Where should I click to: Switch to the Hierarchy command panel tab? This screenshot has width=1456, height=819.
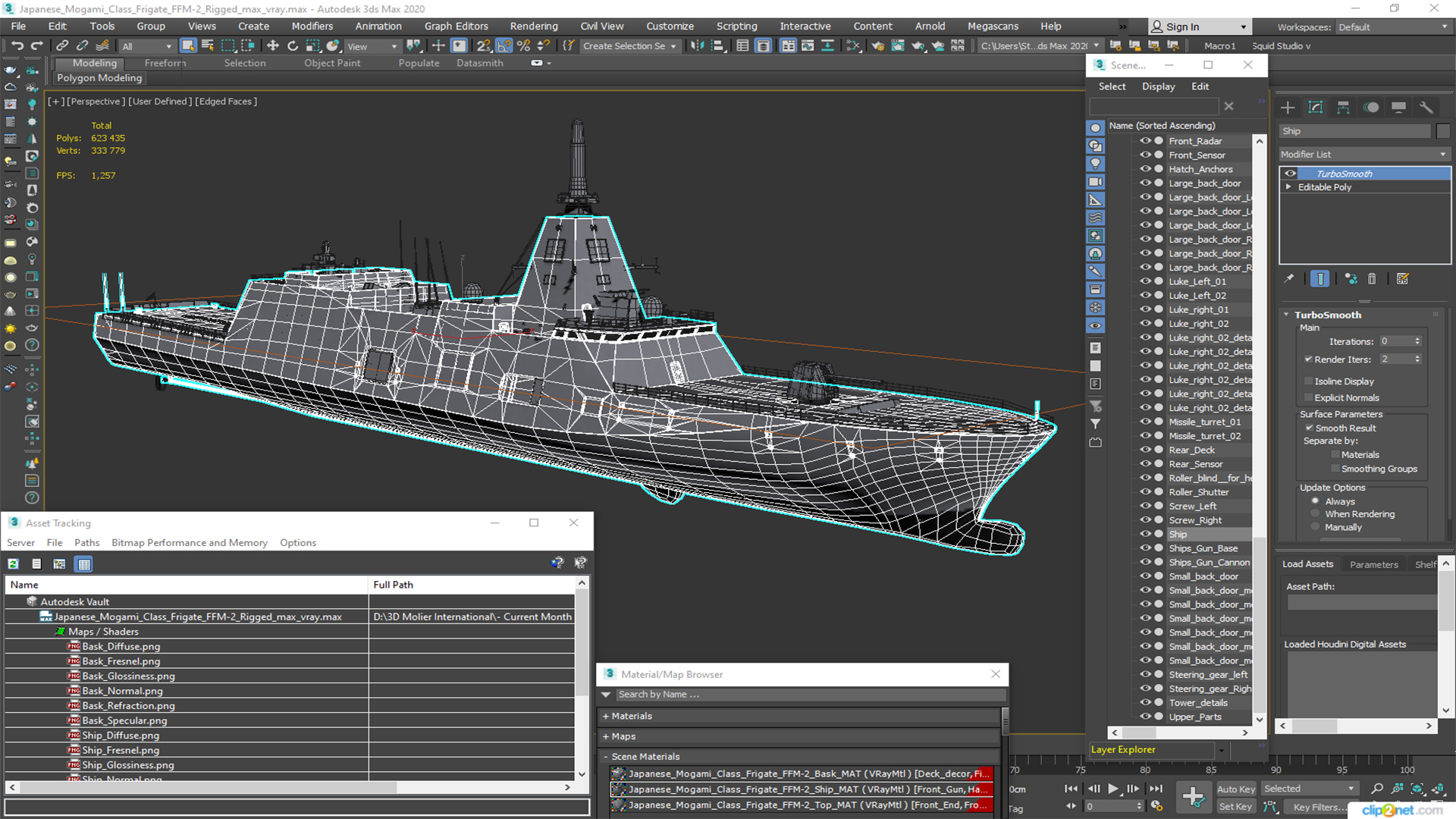(1343, 108)
